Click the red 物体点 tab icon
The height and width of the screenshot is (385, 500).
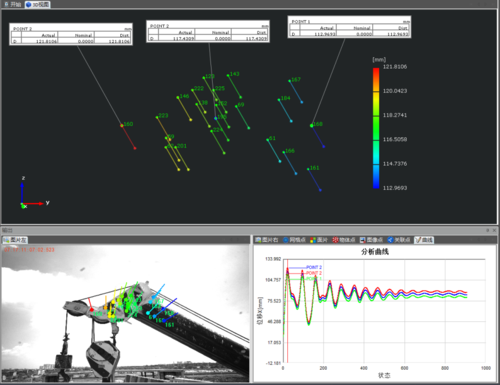coord(335,240)
